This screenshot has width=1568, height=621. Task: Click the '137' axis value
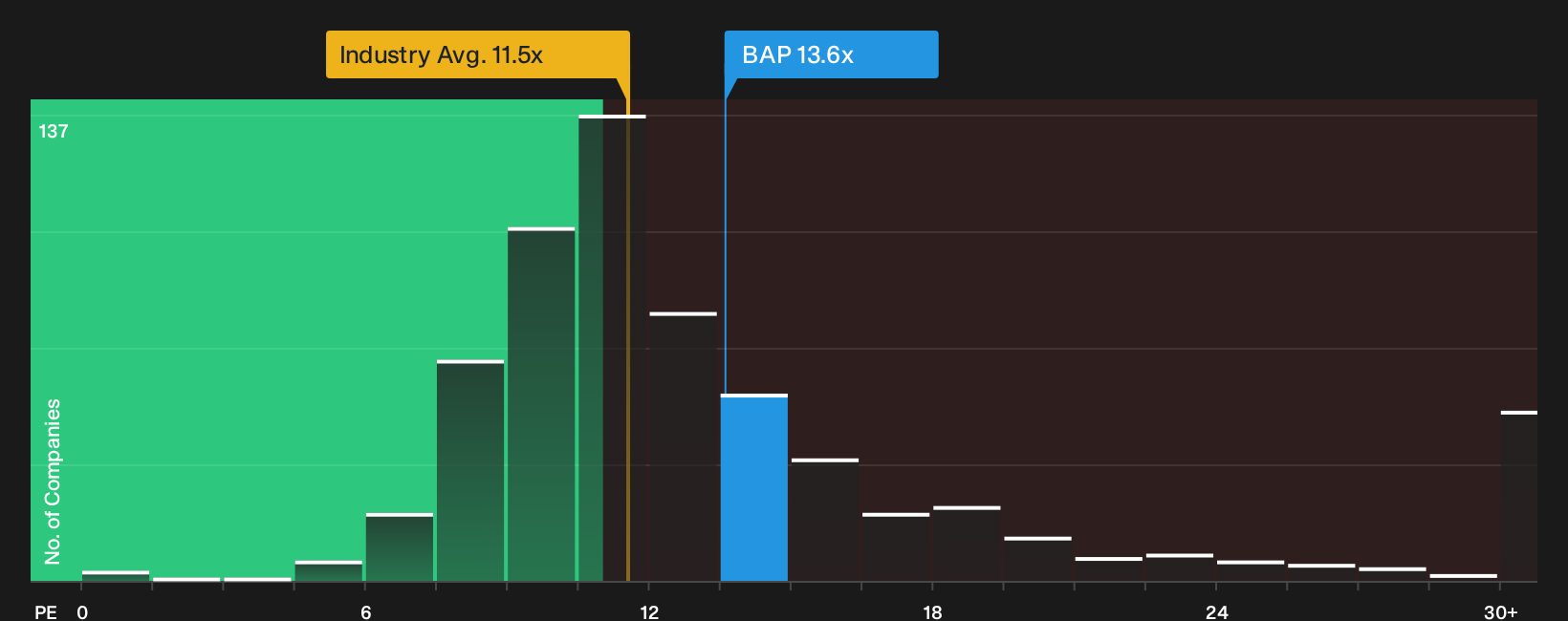tap(54, 132)
